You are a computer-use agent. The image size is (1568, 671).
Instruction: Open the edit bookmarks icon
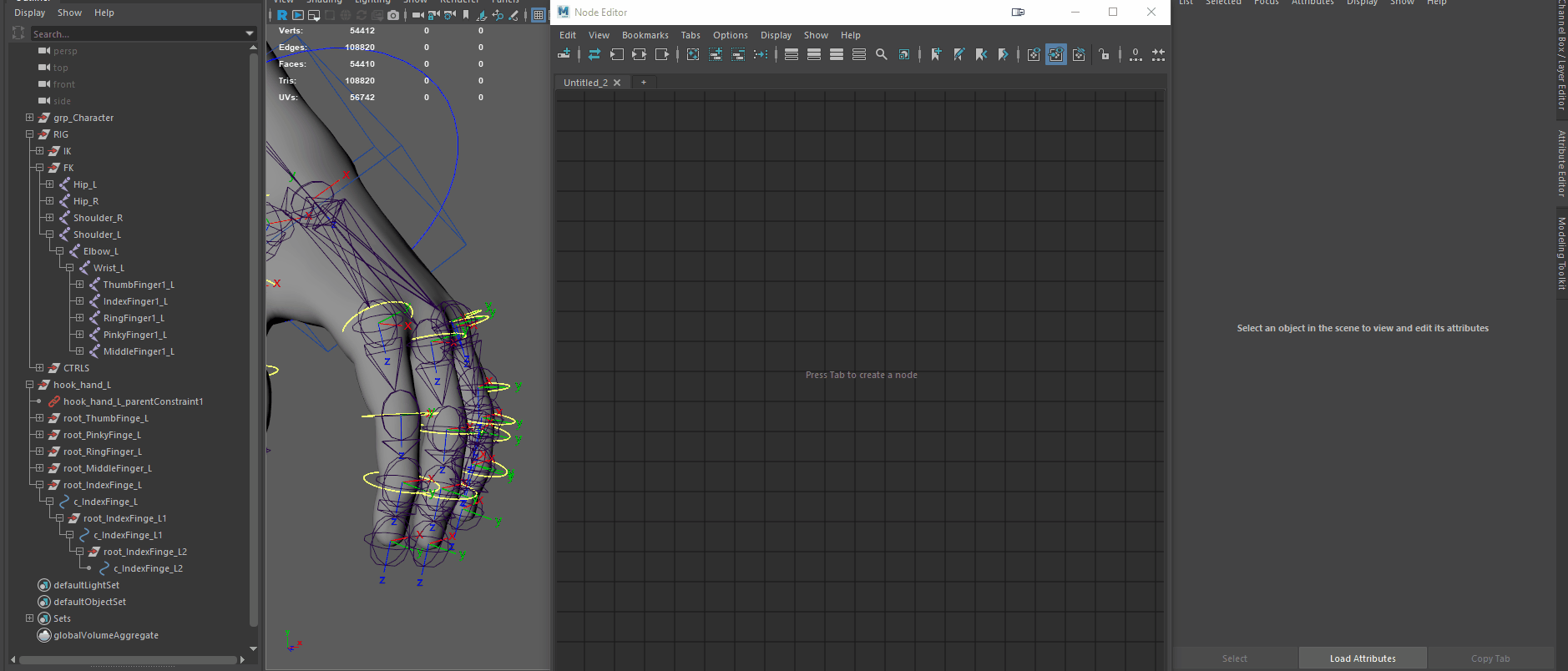[x=959, y=54]
